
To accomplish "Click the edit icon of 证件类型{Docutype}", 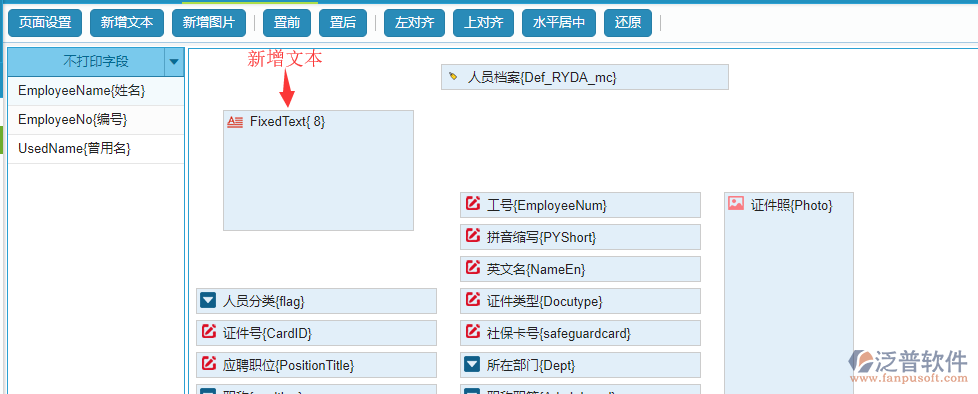I will pos(473,300).
